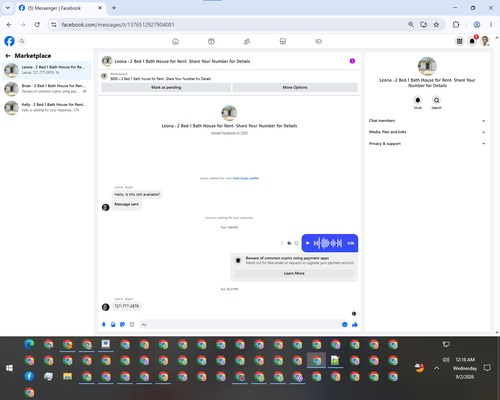Open the Facebook home logo
500x400 pixels.
[9, 41]
